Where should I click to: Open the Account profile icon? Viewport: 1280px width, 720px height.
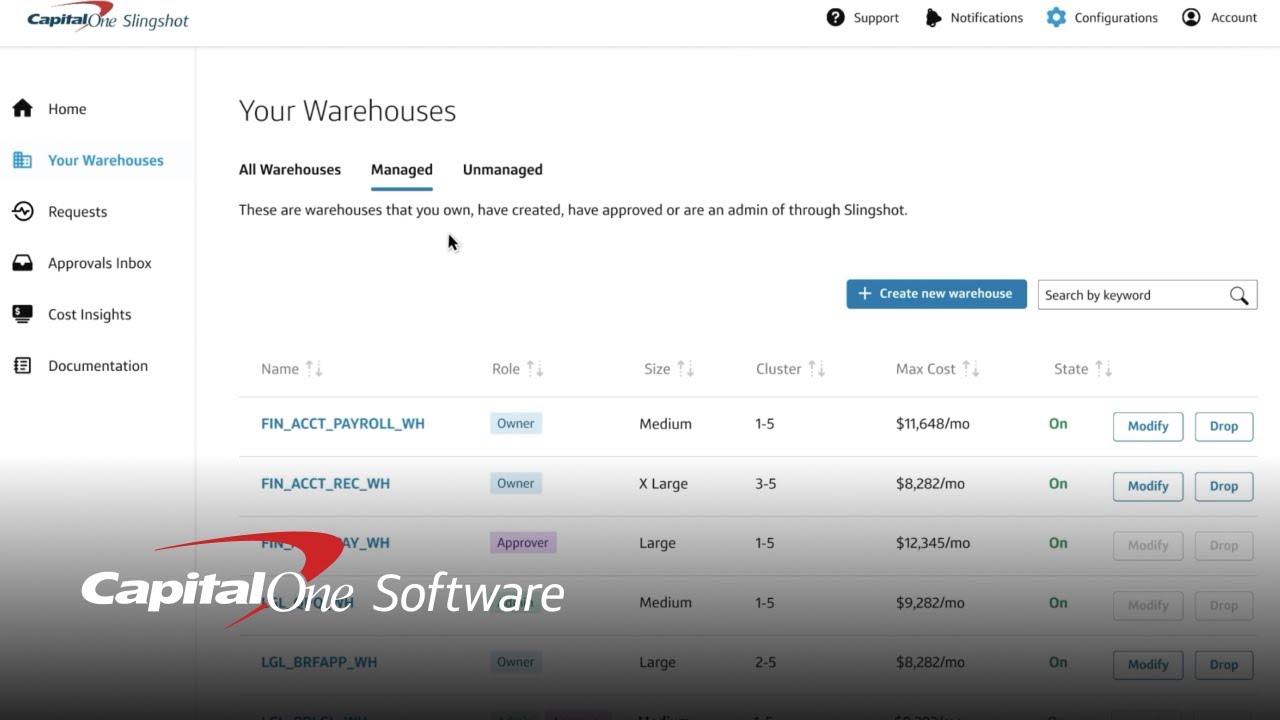pyautogui.click(x=1191, y=17)
